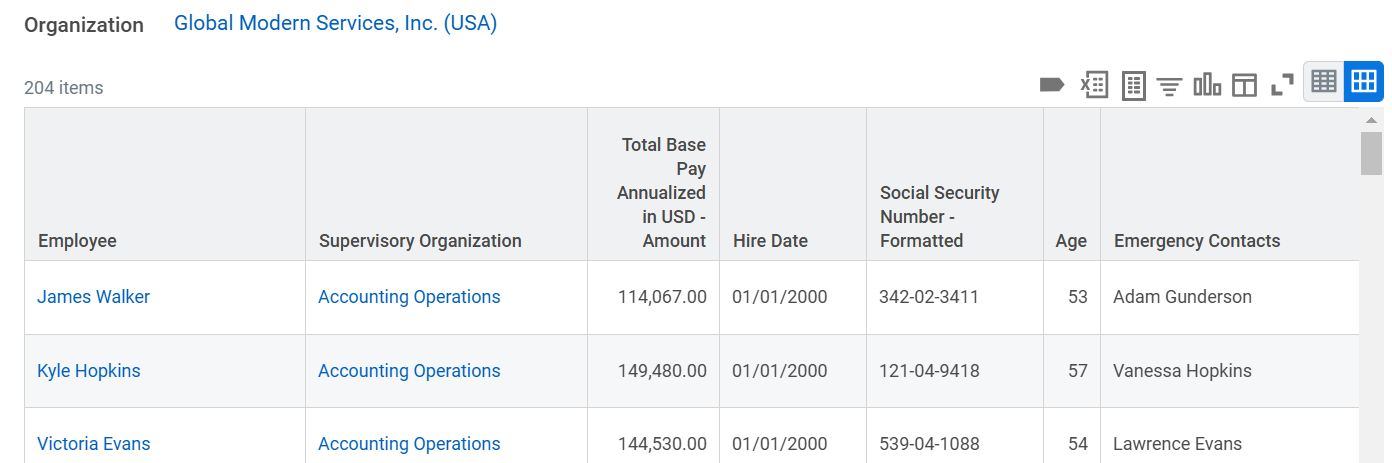Click the Organization label
1392x463 pixels.
(84, 25)
